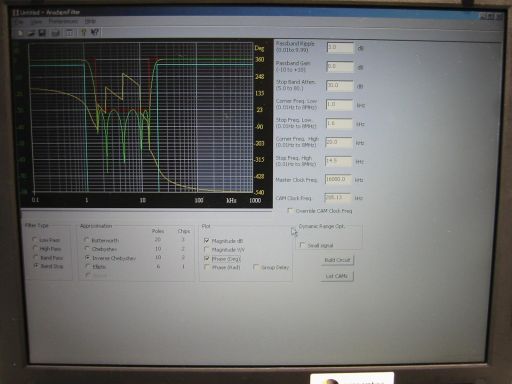Click the Open file toolbar icon
The width and height of the screenshot is (512, 384).
point(31,33)
